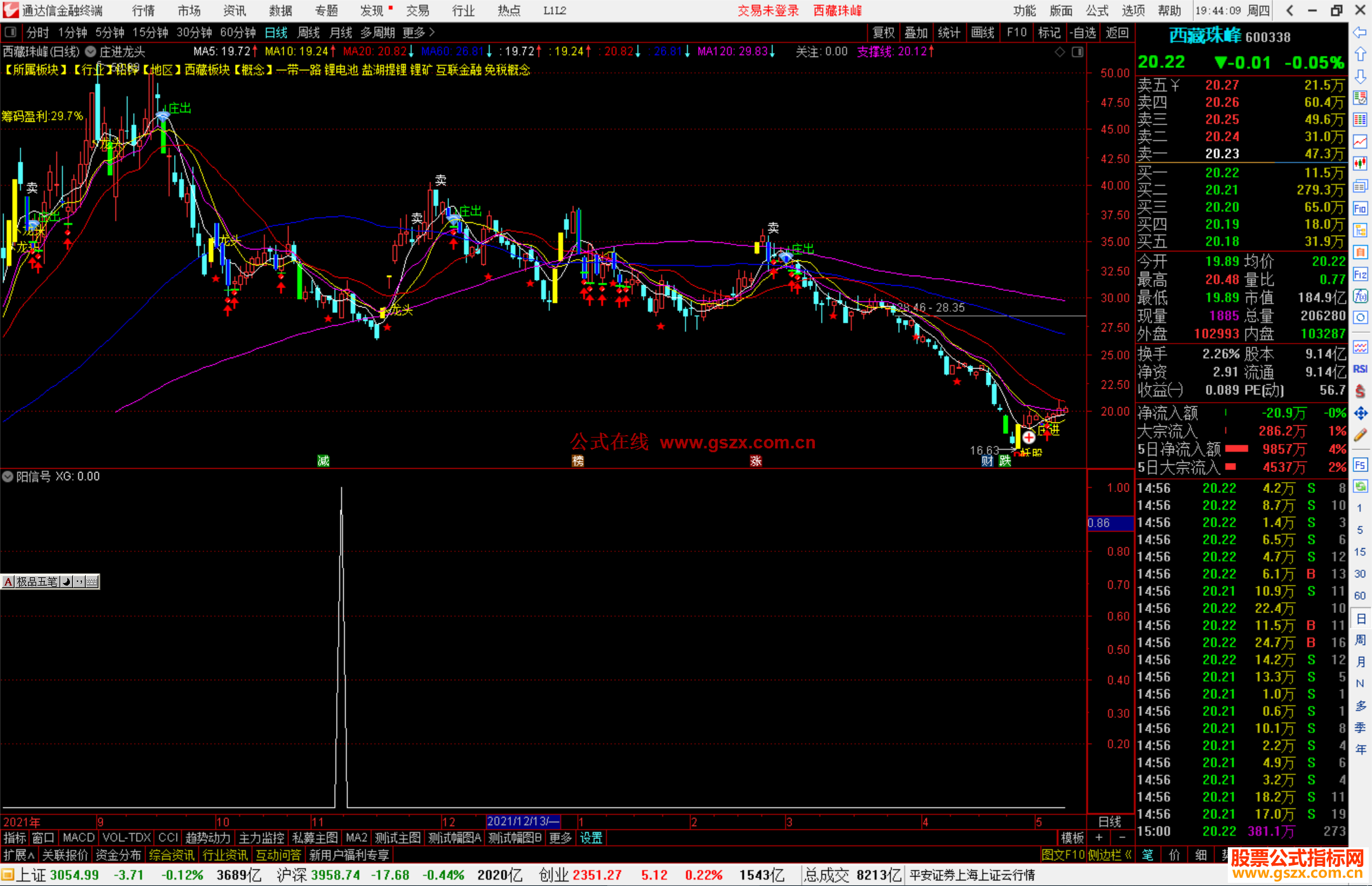Expand the 扩展 panel at bottom left
The width and height of the screenshot is (1372, 886).
point(19,855)
